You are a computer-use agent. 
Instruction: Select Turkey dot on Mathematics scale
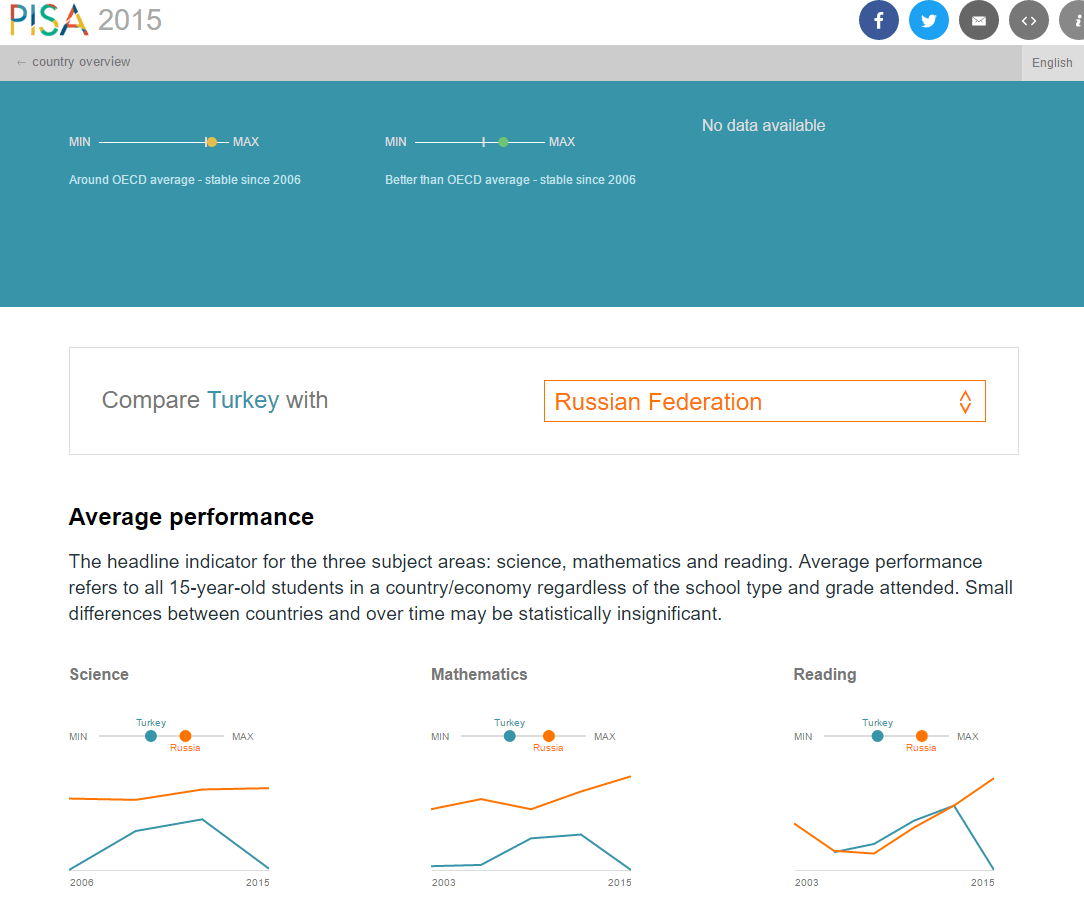pyautogui.click(x=510, y=736)
